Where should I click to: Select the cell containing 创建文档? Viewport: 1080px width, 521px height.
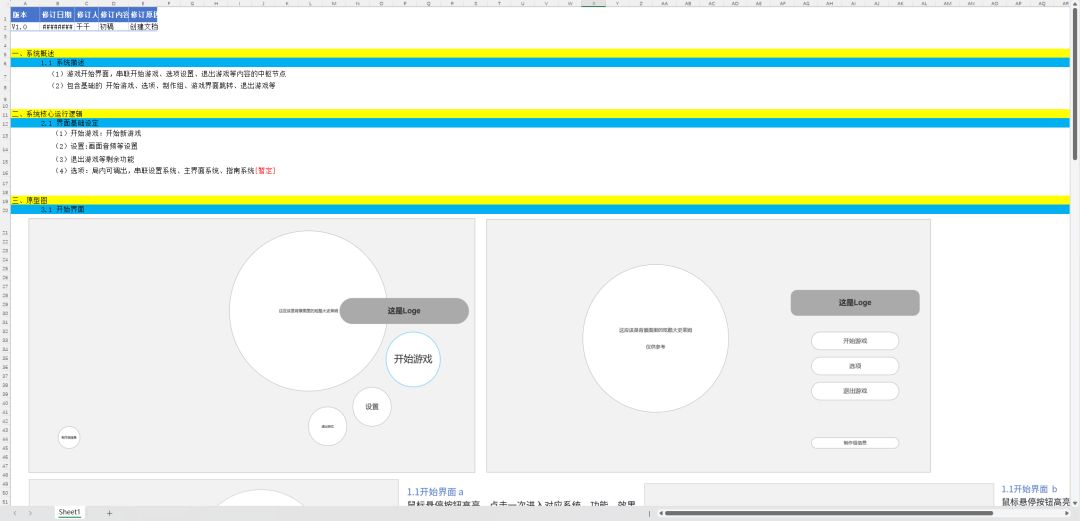(x=143, y=27)
